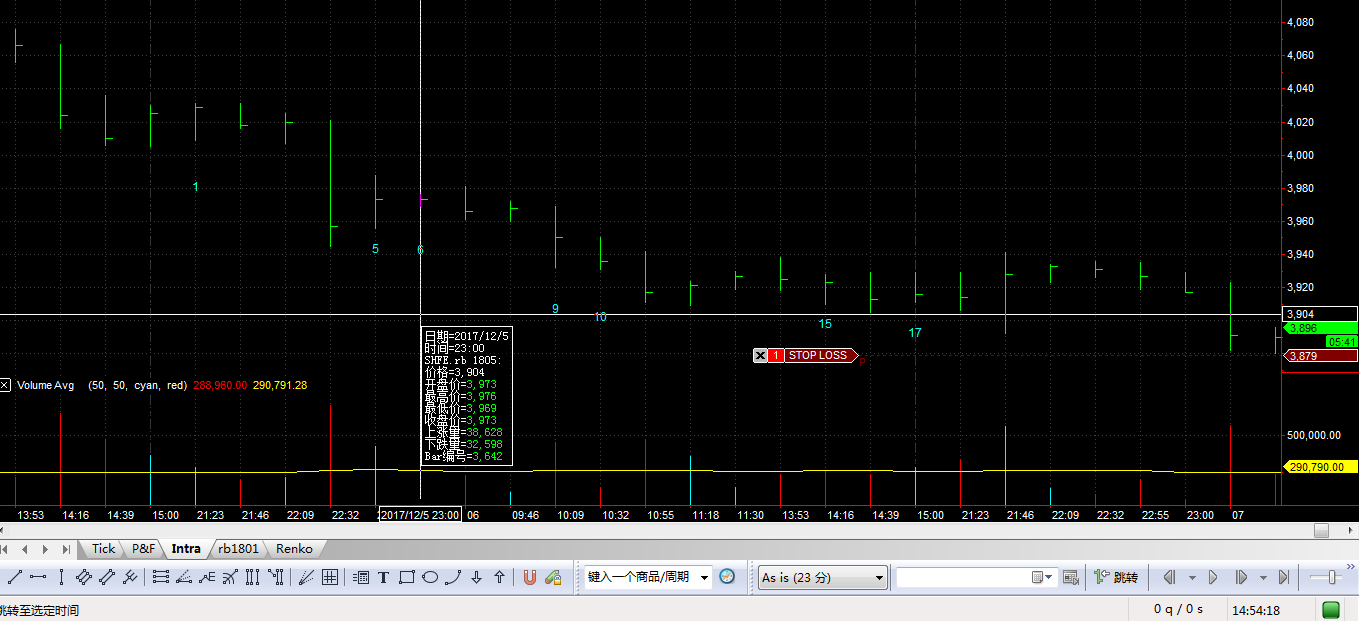Close the Volume Avg indicator

tap(5, 385)
